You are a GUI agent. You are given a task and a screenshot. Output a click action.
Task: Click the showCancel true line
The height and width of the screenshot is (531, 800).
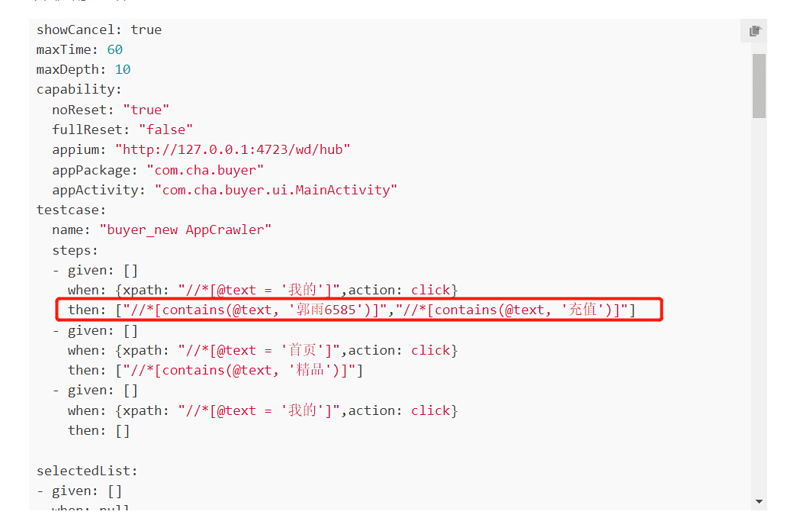(99, 30)
